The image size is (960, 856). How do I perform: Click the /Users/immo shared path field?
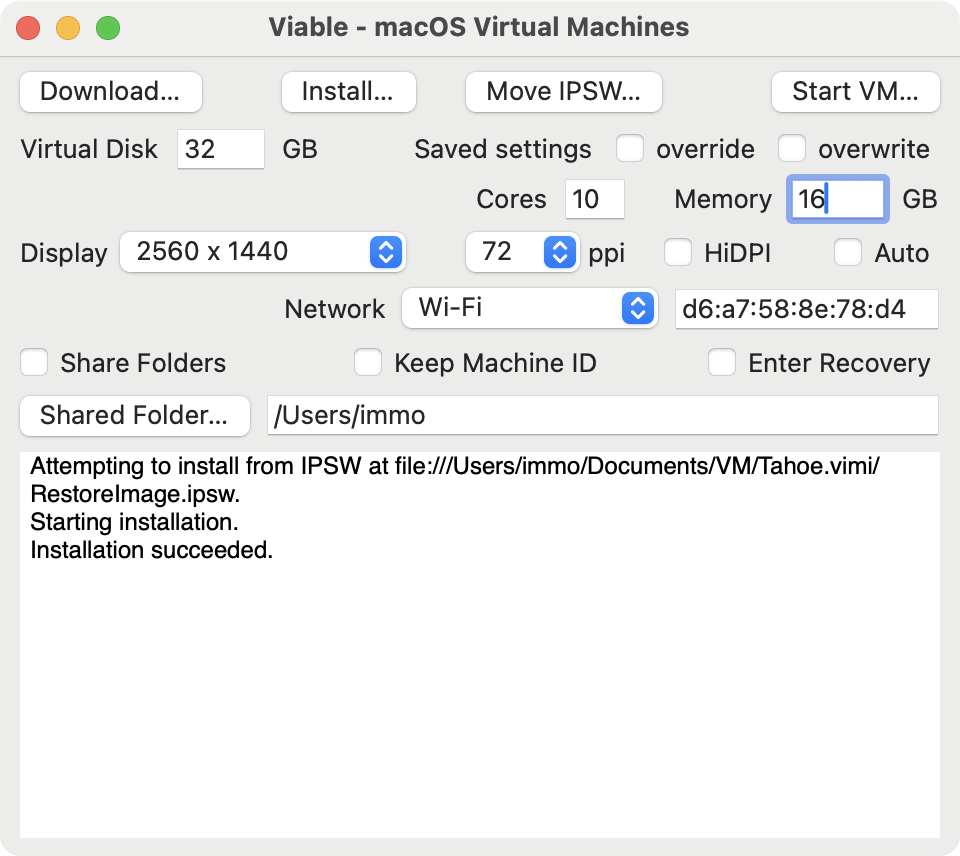602,415
